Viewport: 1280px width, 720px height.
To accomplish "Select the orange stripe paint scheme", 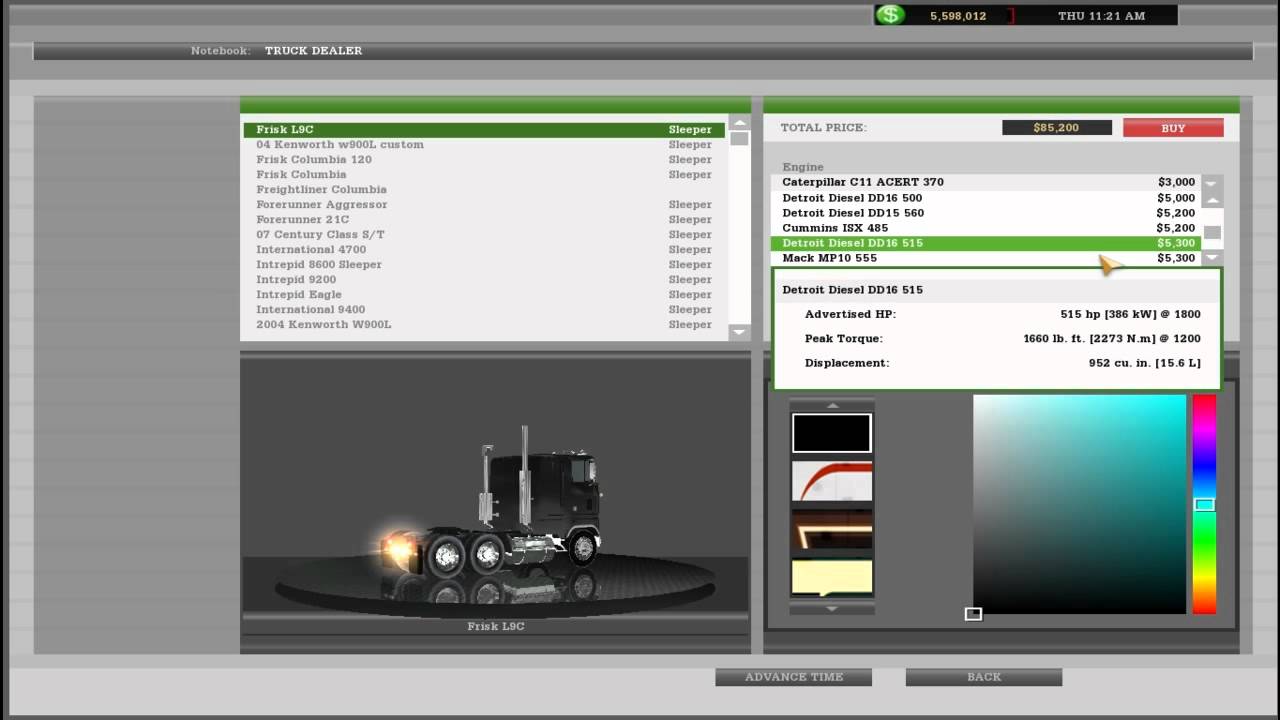I will point(832,531).
